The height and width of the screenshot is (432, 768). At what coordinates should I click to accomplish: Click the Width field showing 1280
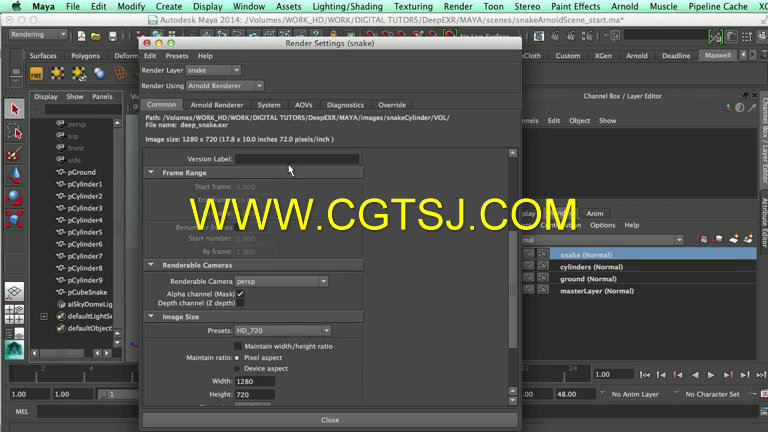point(255,381)
